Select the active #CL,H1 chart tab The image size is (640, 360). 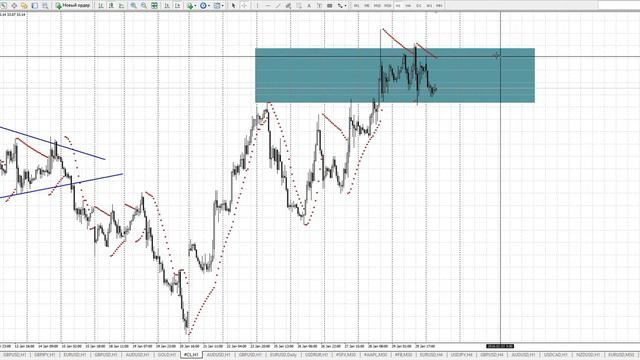coord(191,355)
